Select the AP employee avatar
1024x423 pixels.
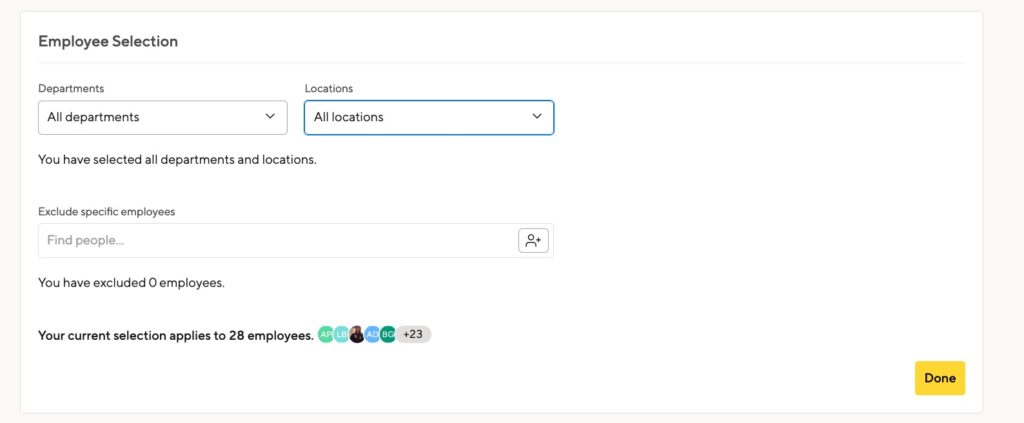[x=325, y=334]
